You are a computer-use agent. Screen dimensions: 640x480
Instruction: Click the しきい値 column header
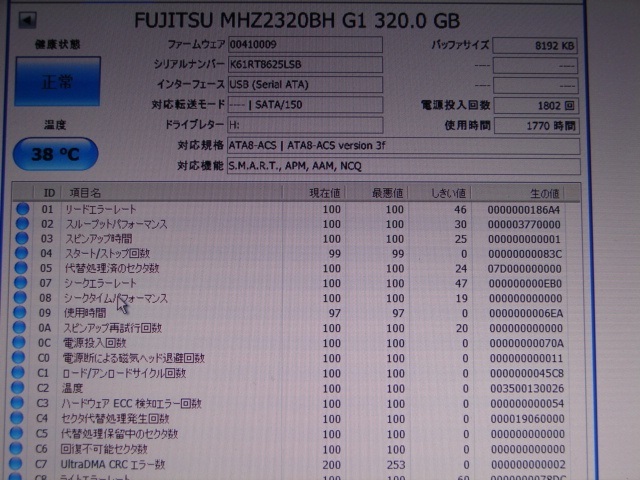point(440,193)
